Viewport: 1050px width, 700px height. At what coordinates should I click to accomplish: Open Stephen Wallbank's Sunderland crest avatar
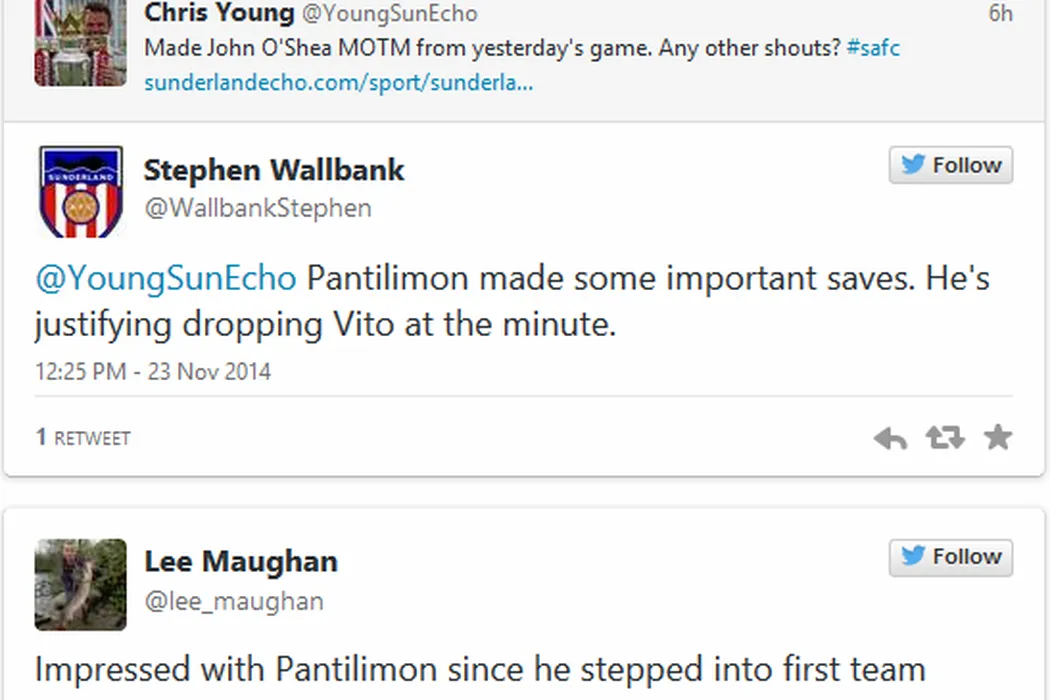(81, 192)
